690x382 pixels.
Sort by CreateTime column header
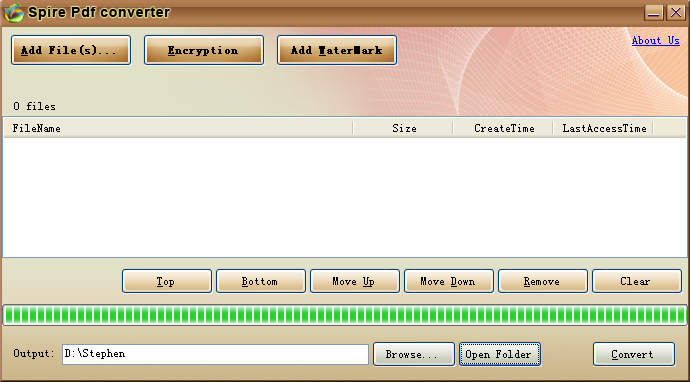tap(503, 128)
